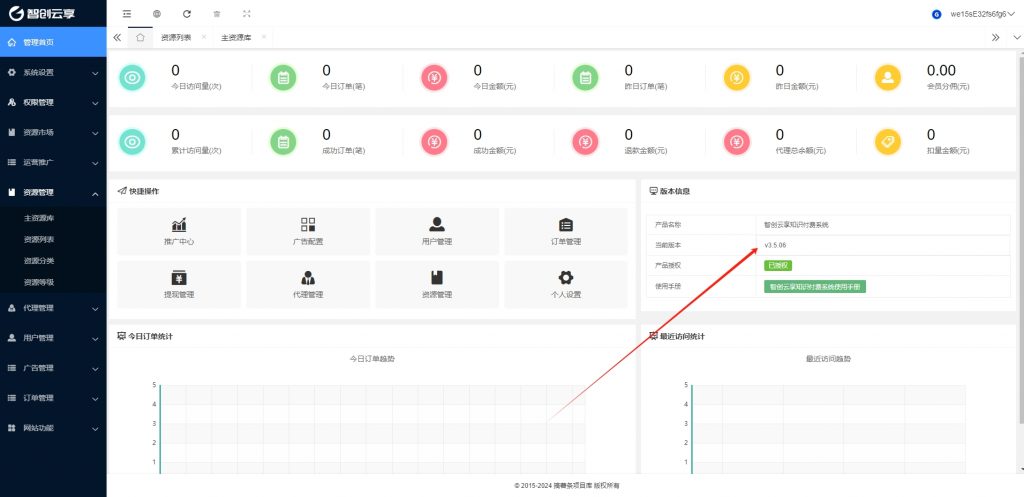This screenshot has width=1024, height=497.
Task: Expand 权限管理 sidebar menu
Action: [53, 103]
